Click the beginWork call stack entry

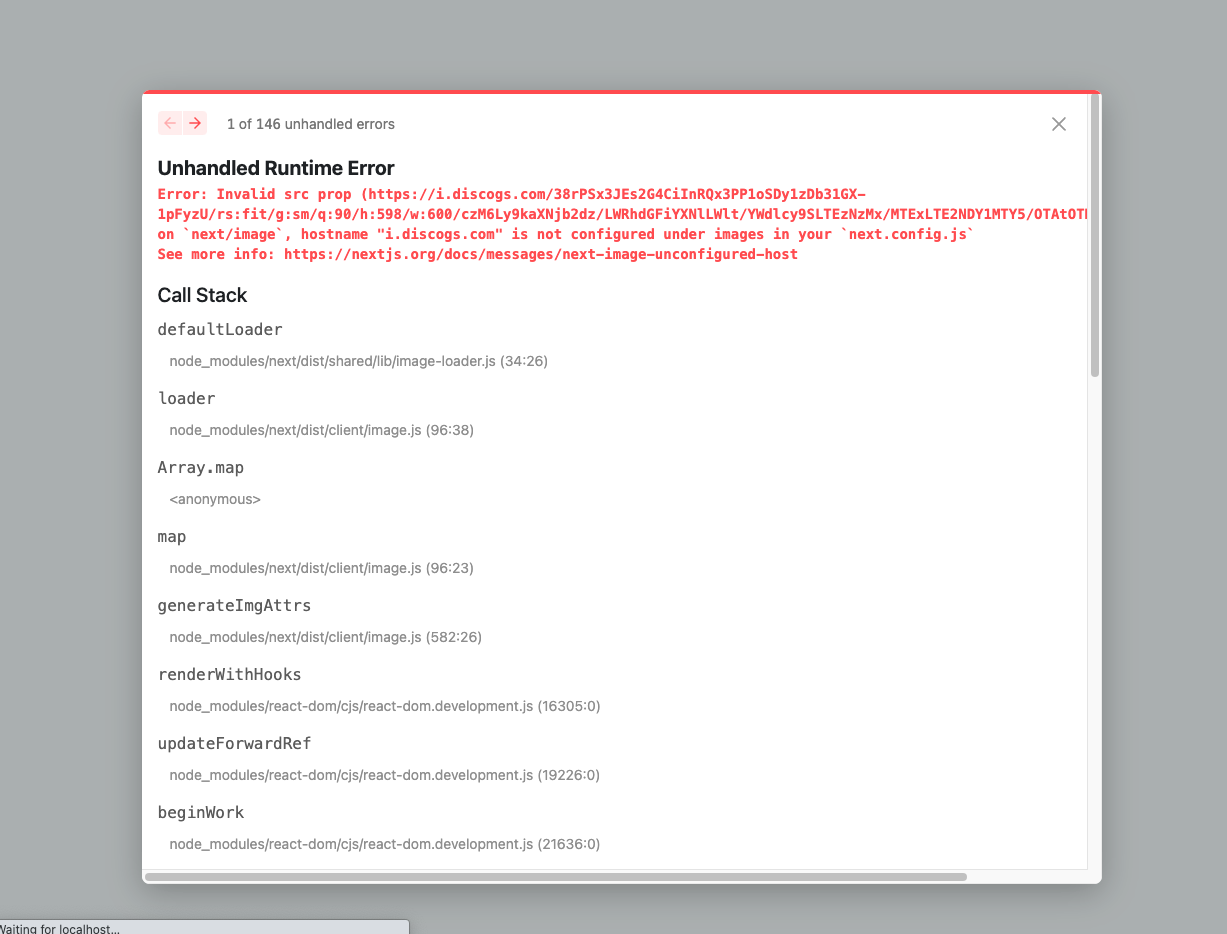point(201,812)
